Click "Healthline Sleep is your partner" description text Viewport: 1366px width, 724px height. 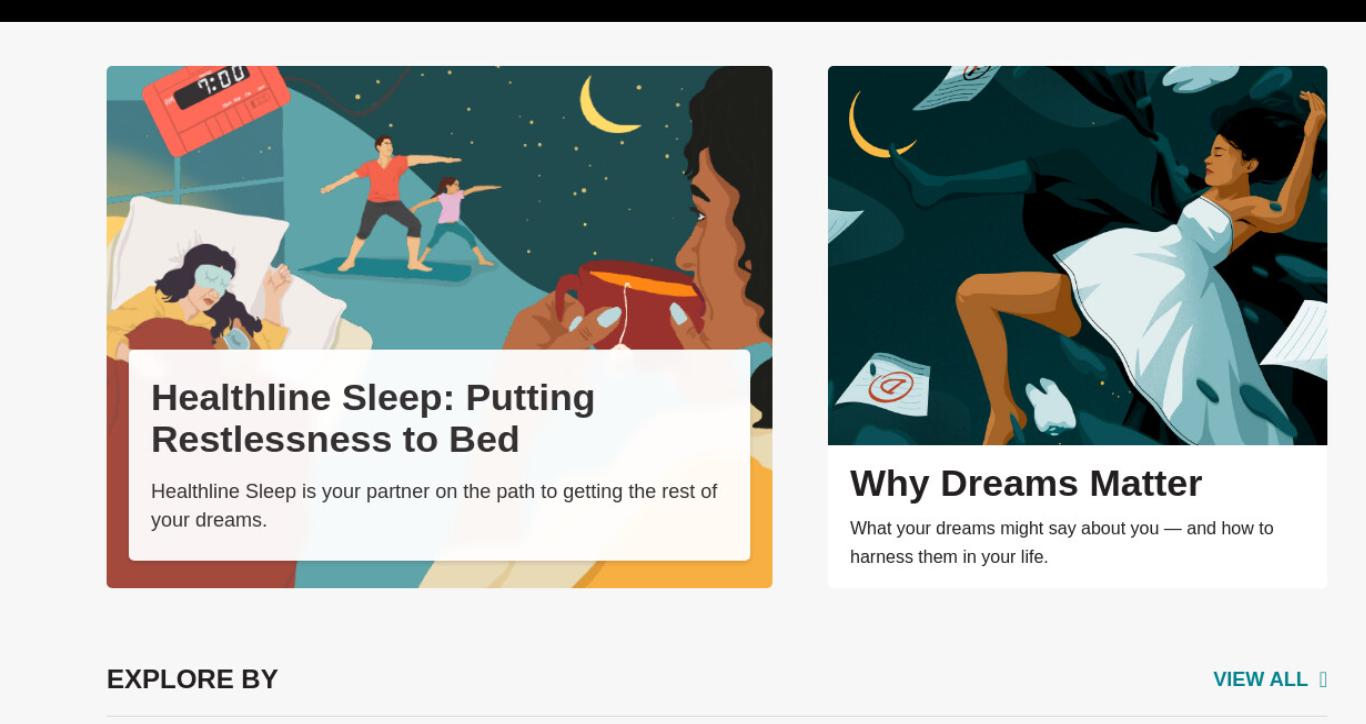point(434,506)
